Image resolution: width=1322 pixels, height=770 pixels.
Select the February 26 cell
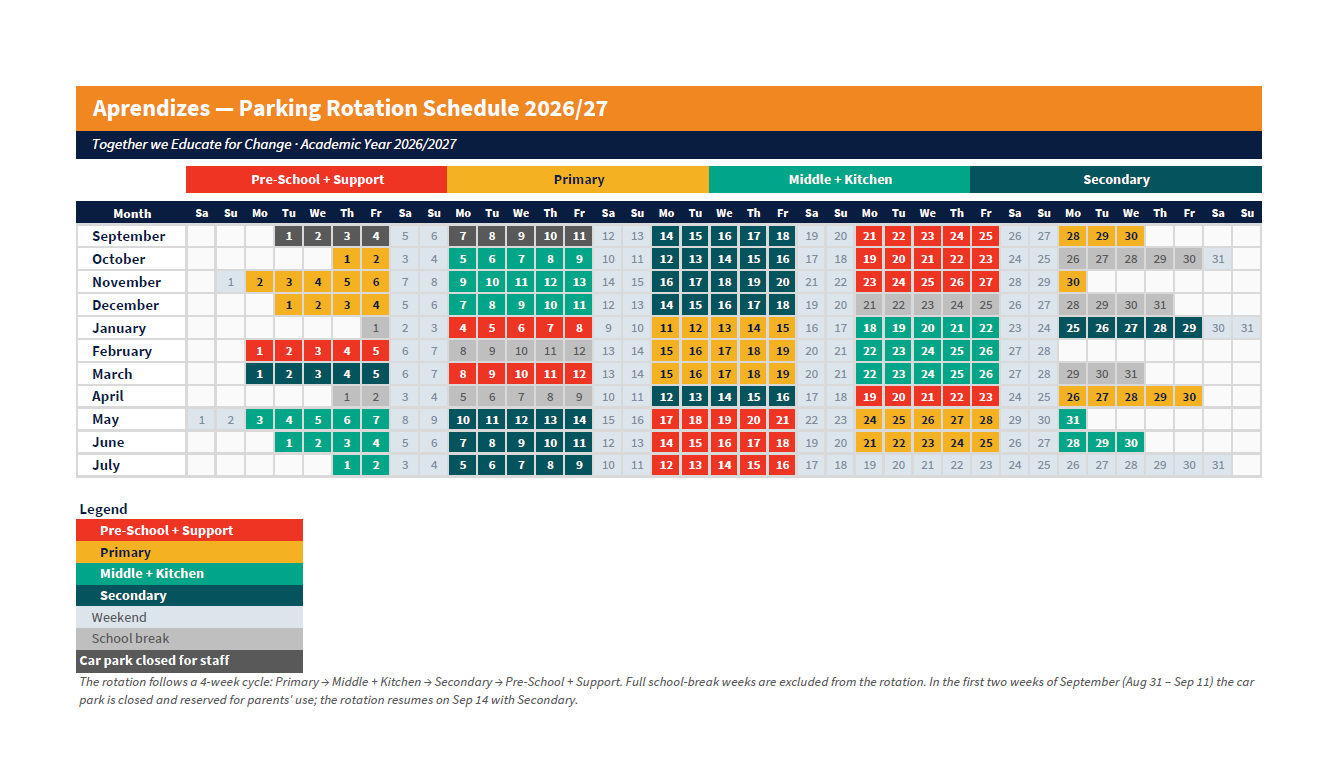[x=985, y=351]
